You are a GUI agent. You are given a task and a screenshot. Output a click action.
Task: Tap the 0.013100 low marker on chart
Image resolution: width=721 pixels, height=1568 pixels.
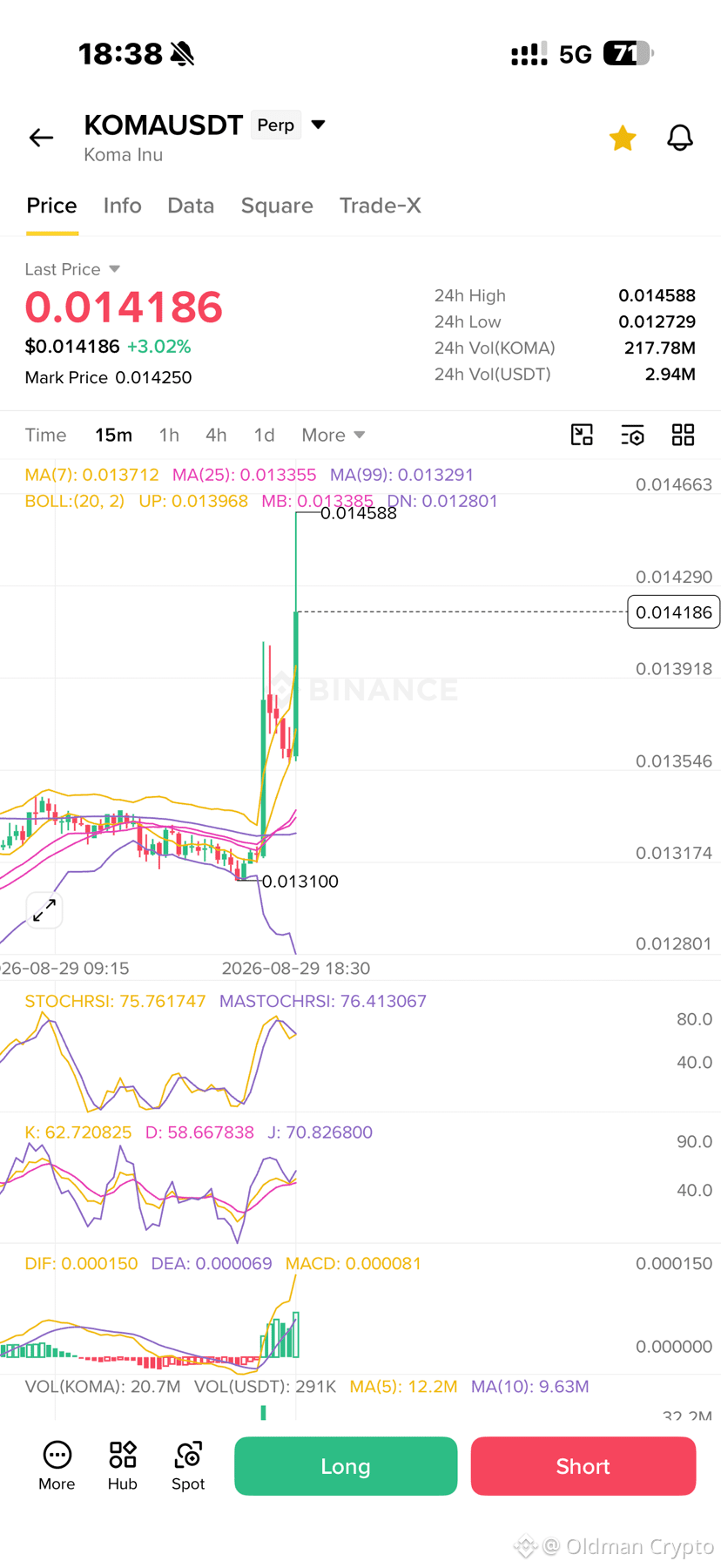pyautogui.click(x=300, y=881)
